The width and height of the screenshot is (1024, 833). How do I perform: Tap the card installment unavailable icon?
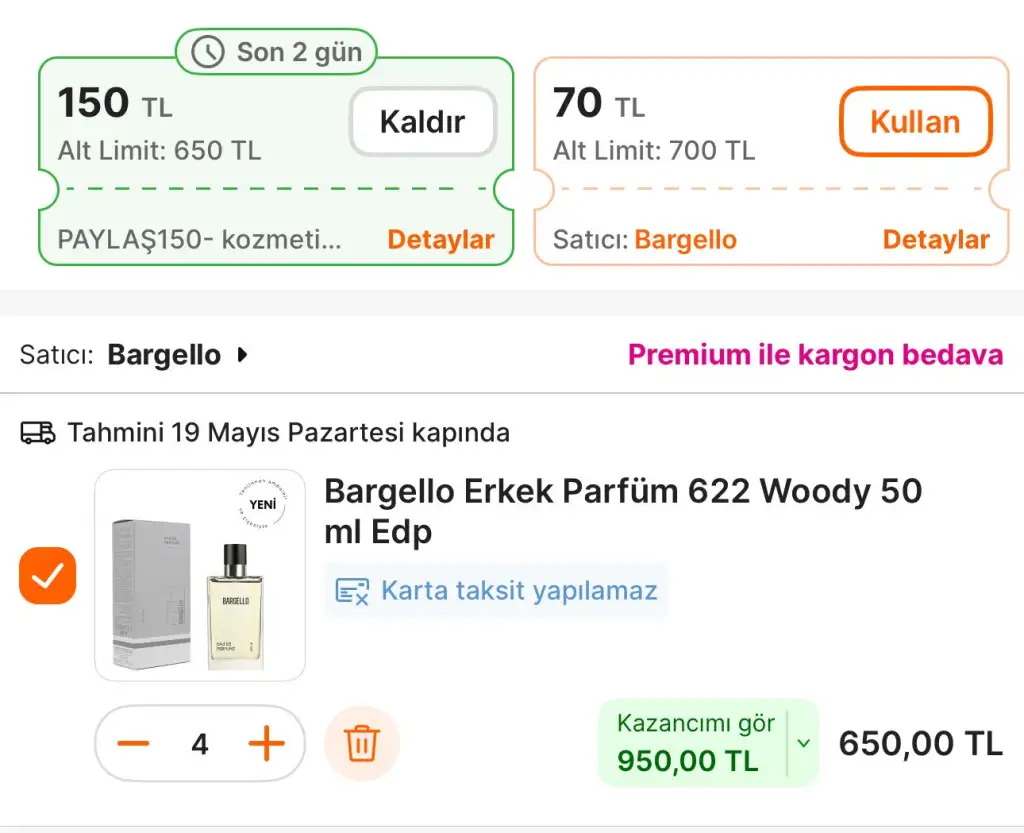coord(352,591)
